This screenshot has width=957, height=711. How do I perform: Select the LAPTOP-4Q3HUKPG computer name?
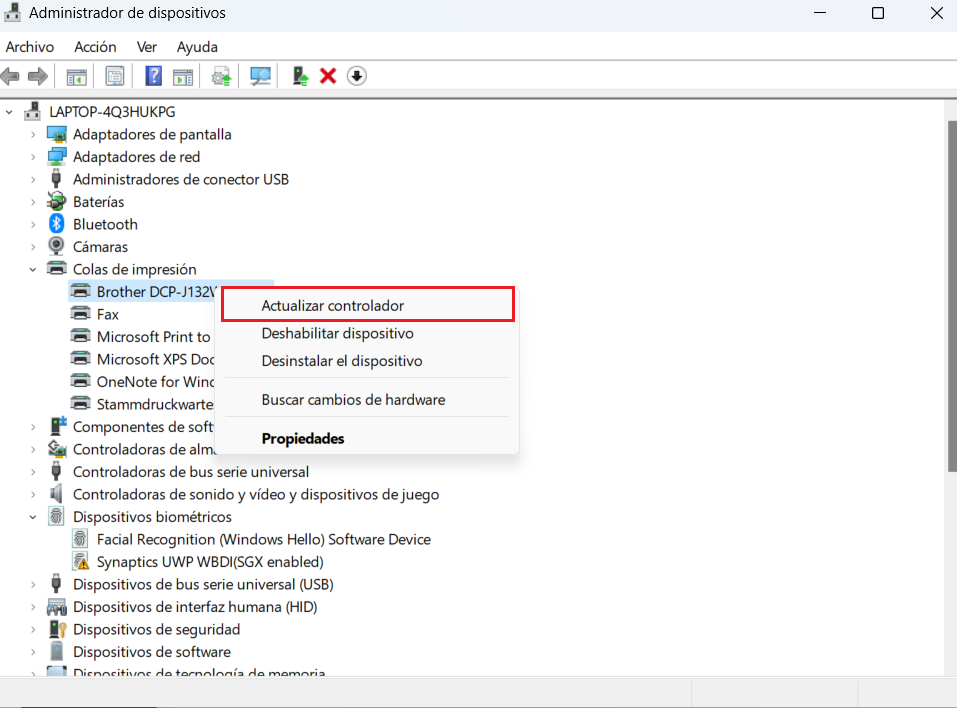click(112, 112)
